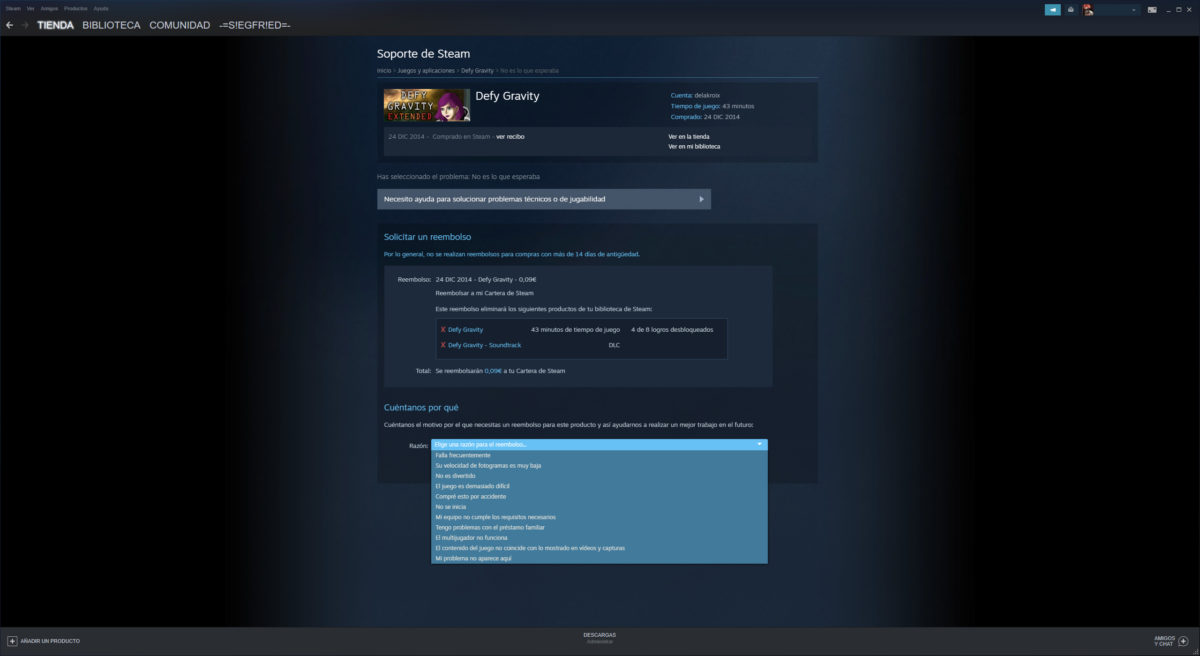Open the BIBLIOTECA tab
The height and width of the screenshot is (656, 1200).
[111, 25]
